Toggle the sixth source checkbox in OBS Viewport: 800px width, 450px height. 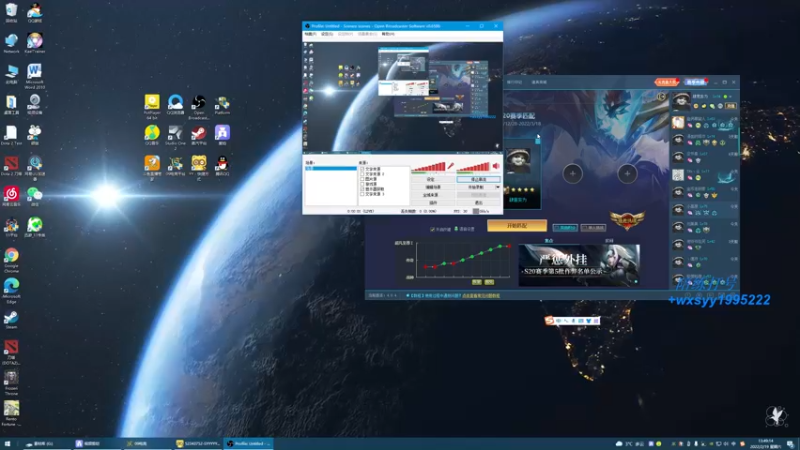click(362, 194)
